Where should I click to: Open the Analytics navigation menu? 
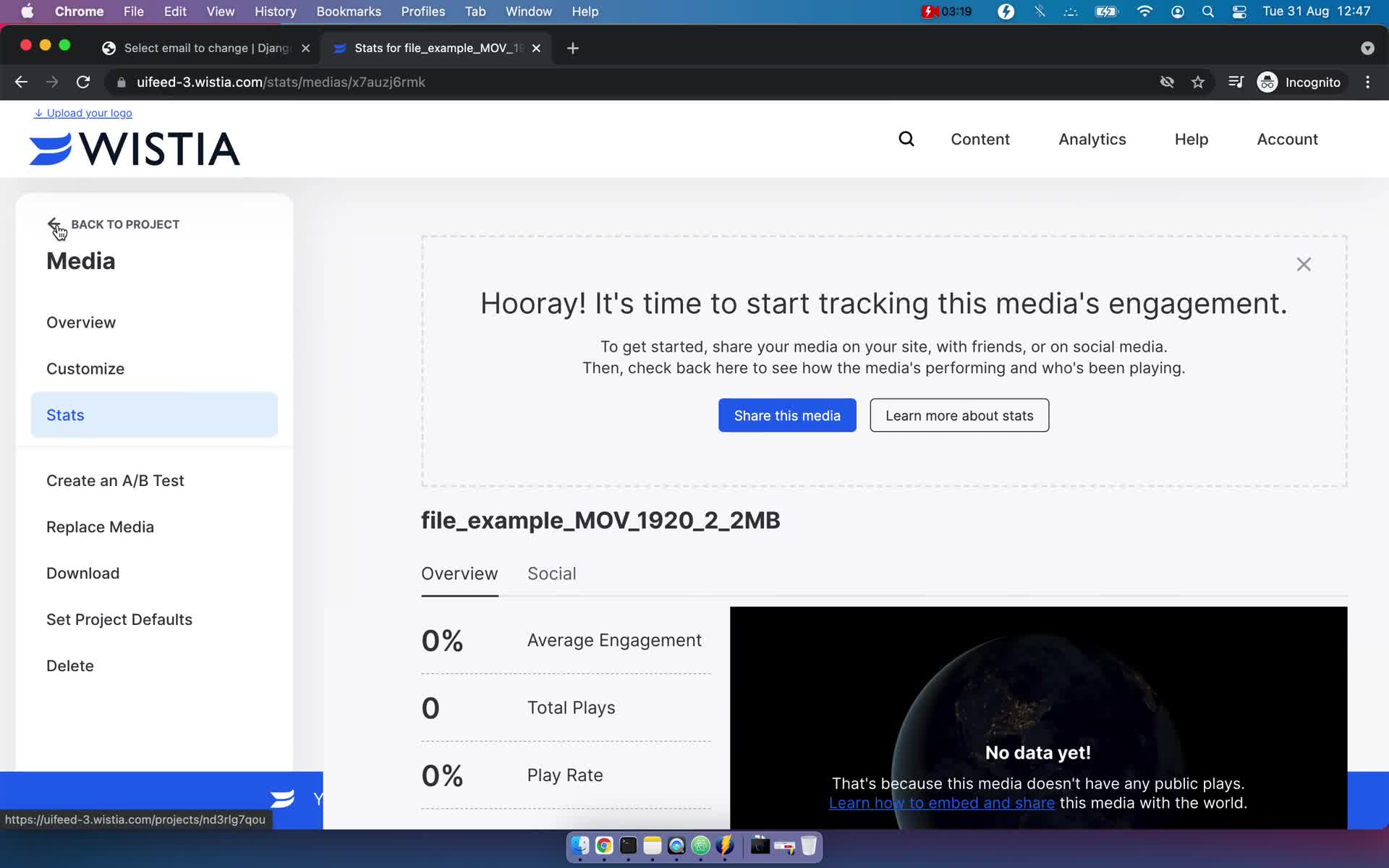coord(1092,139)
